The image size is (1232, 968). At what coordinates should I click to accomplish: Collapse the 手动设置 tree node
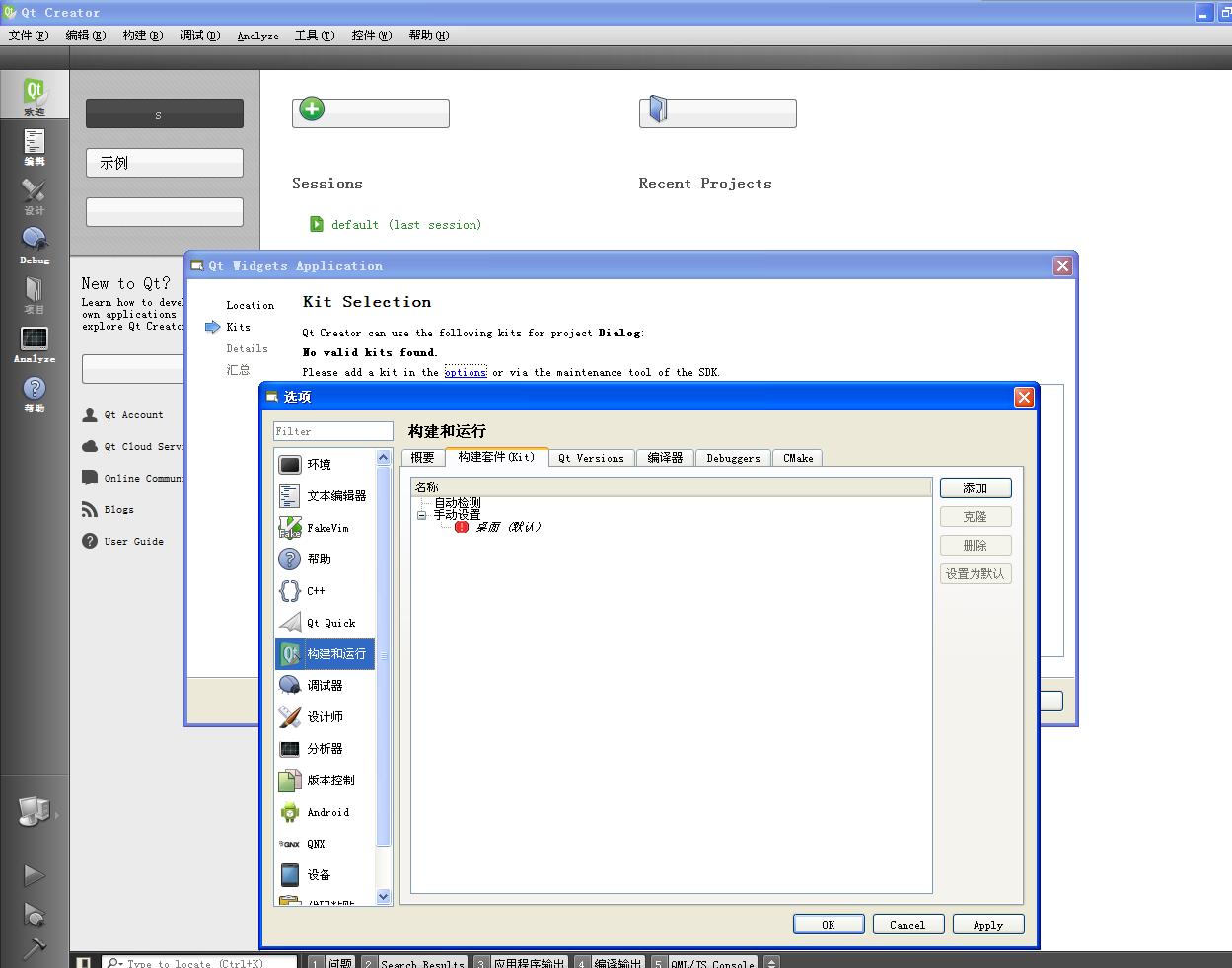(421, 515)
